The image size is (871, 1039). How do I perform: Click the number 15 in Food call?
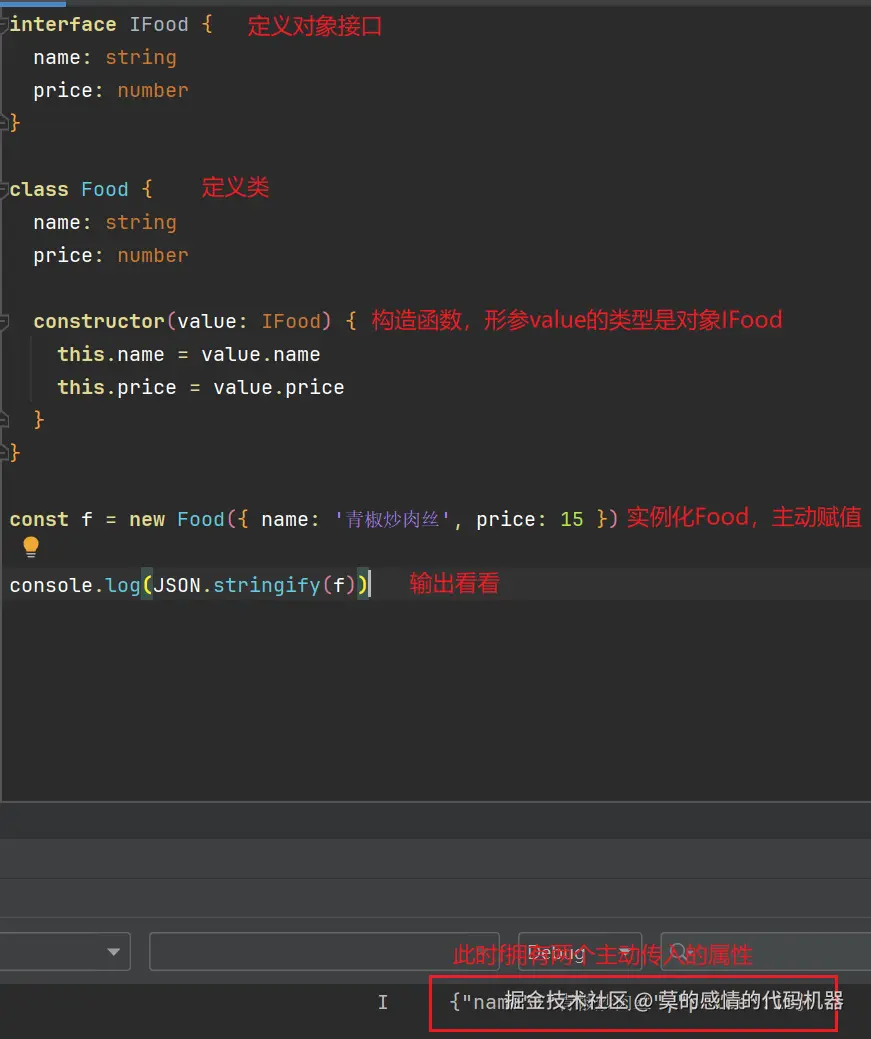point(571,520)
